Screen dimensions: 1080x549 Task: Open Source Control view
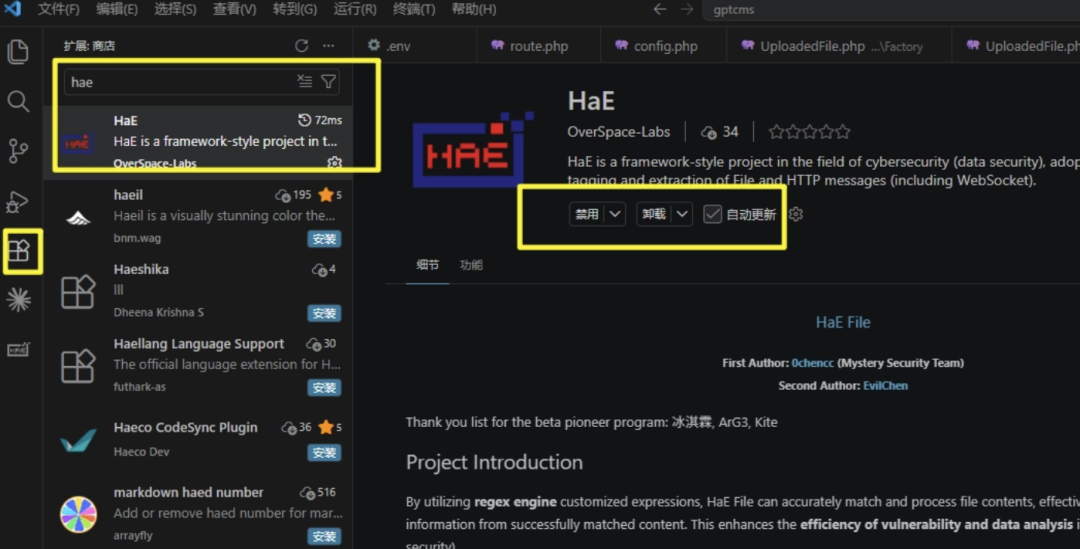(18, 151)
